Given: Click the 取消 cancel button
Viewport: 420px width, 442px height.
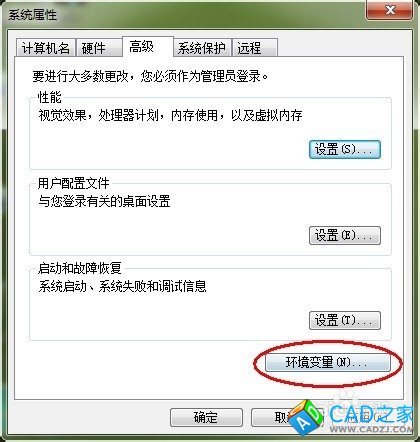Looking at the screenshot, I should tap(270, 417).
